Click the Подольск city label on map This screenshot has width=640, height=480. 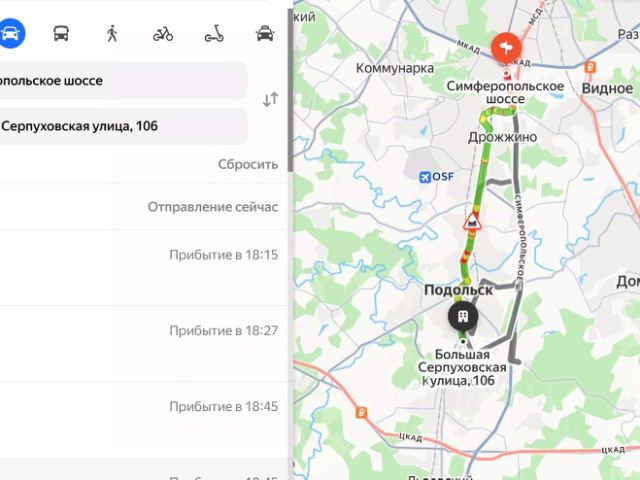click(458, 290)
